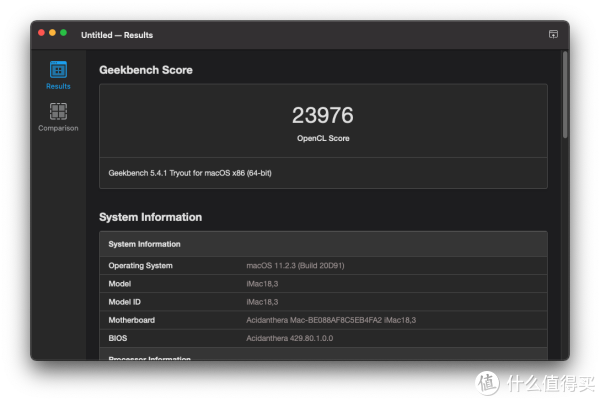Maximize the window with the green button
This screenshot has width=600, height=401.
click(x=64, y=33)
